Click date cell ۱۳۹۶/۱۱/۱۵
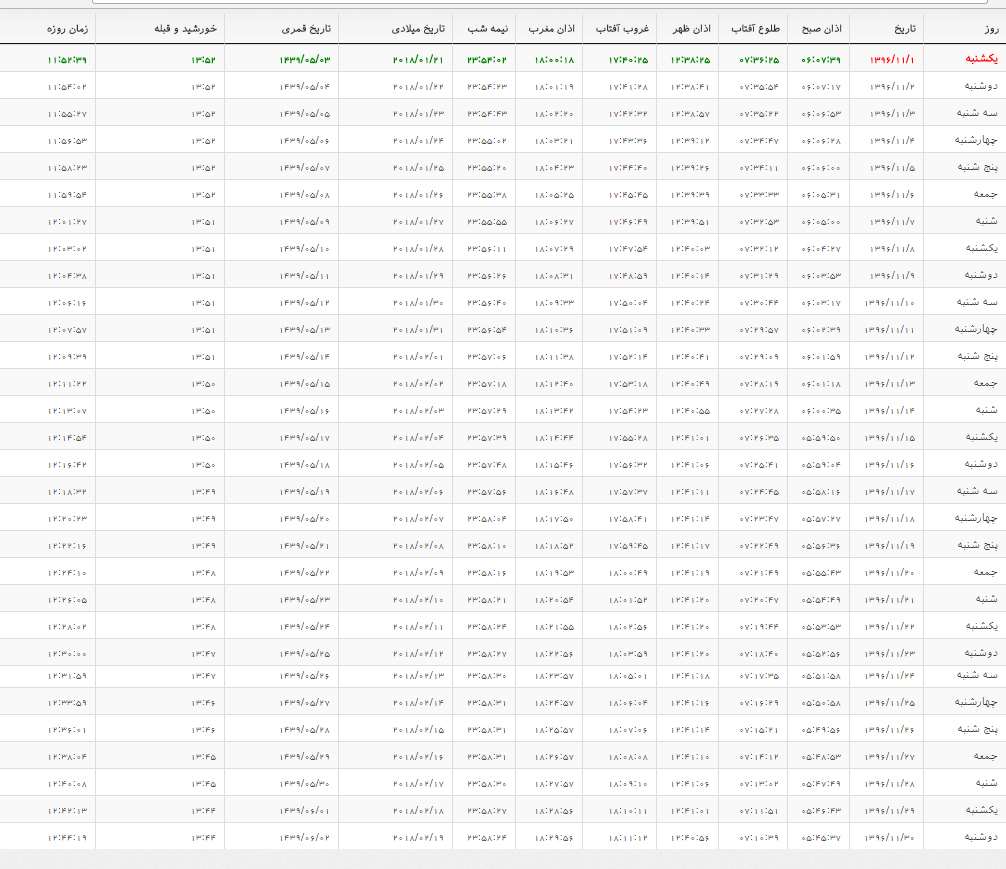The width and height of the screenshot is (1006, 869). (x=889, y=438)
